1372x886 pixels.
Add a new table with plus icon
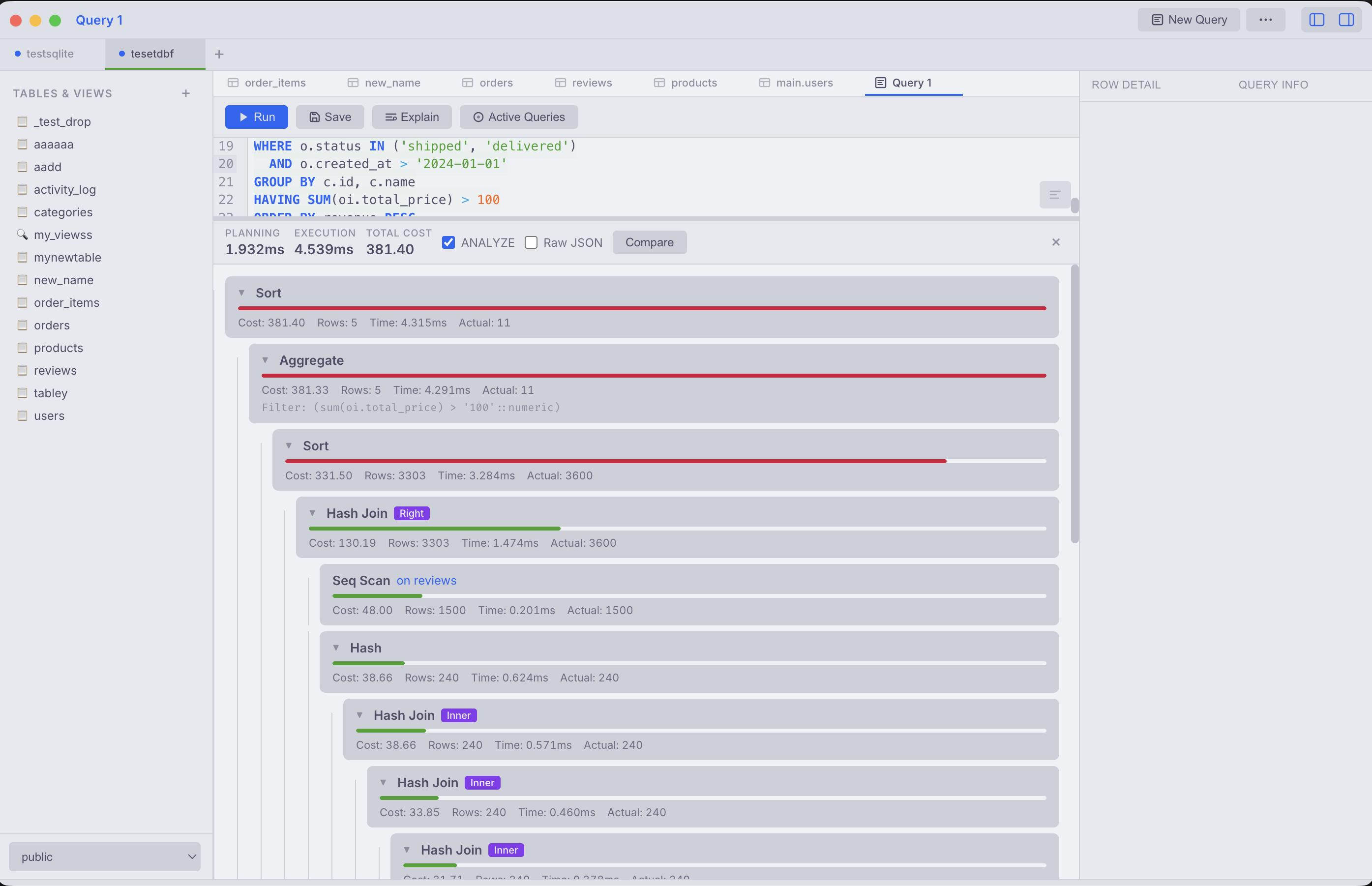coord(186,93)
